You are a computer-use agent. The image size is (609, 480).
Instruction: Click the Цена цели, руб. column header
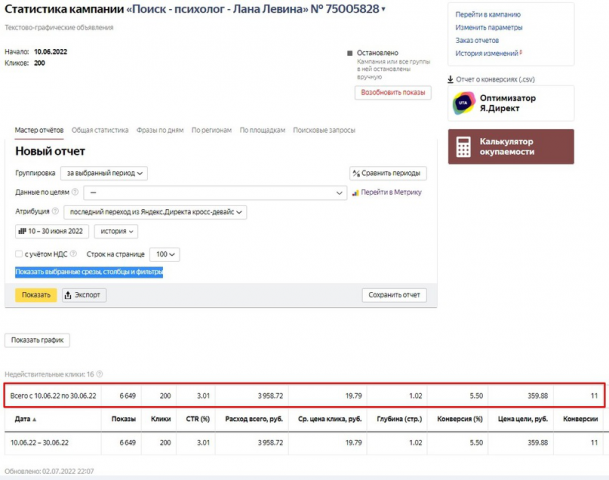[x=523, y=419]
